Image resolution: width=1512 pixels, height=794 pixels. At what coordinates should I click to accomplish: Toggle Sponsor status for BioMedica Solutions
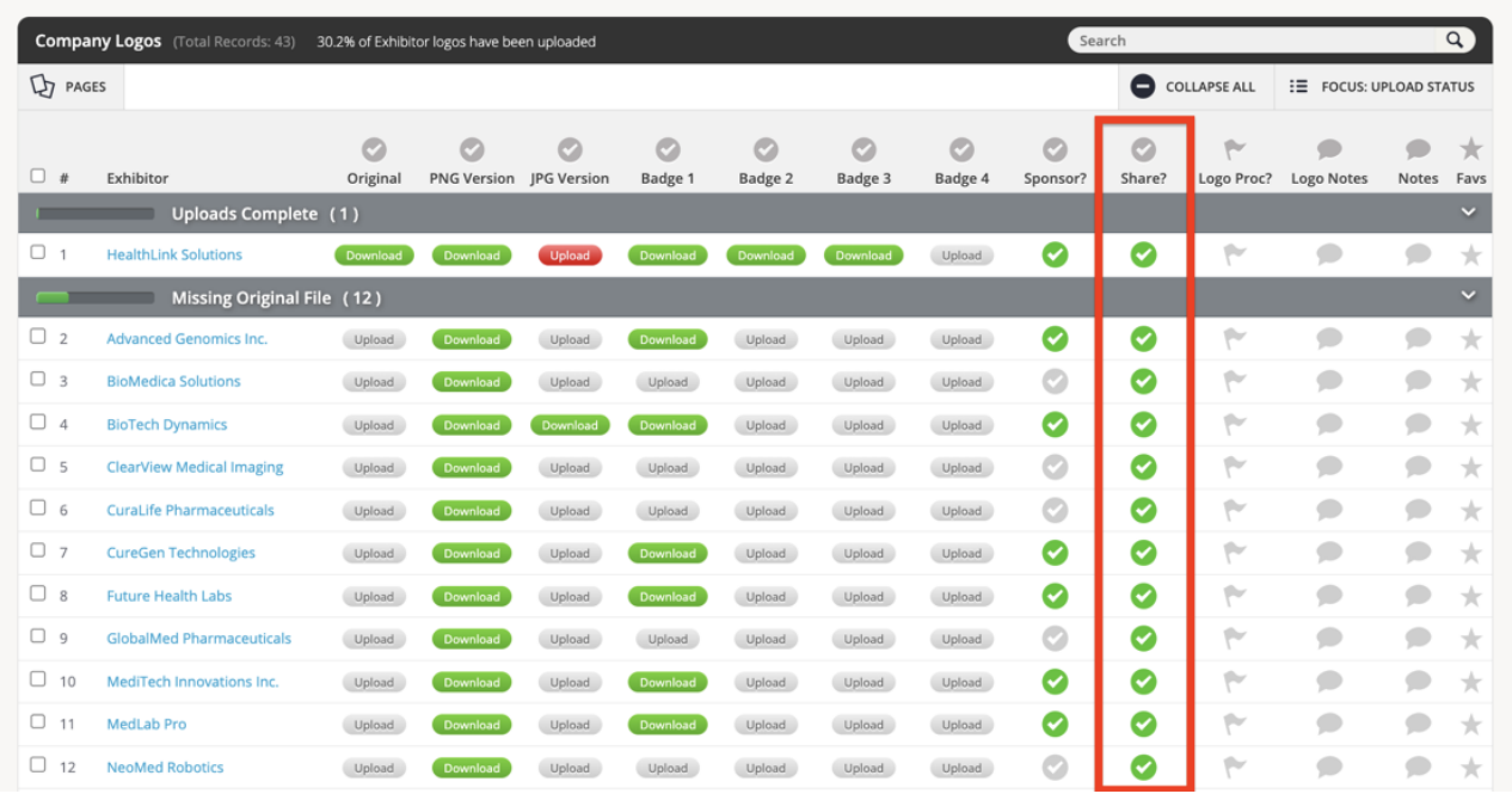pos(1055,381)
